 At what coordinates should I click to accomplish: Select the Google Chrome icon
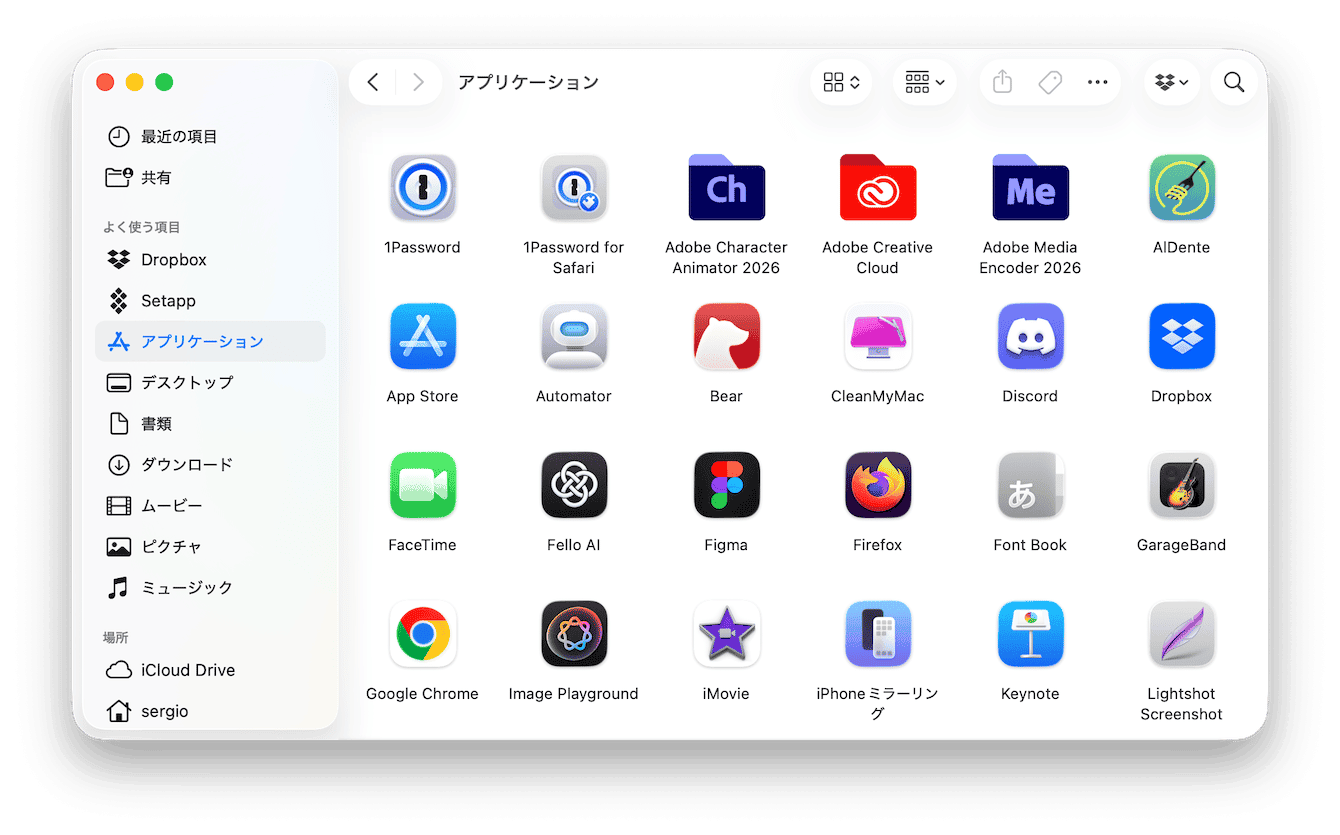pyautogui.click(x=422, y=634)
